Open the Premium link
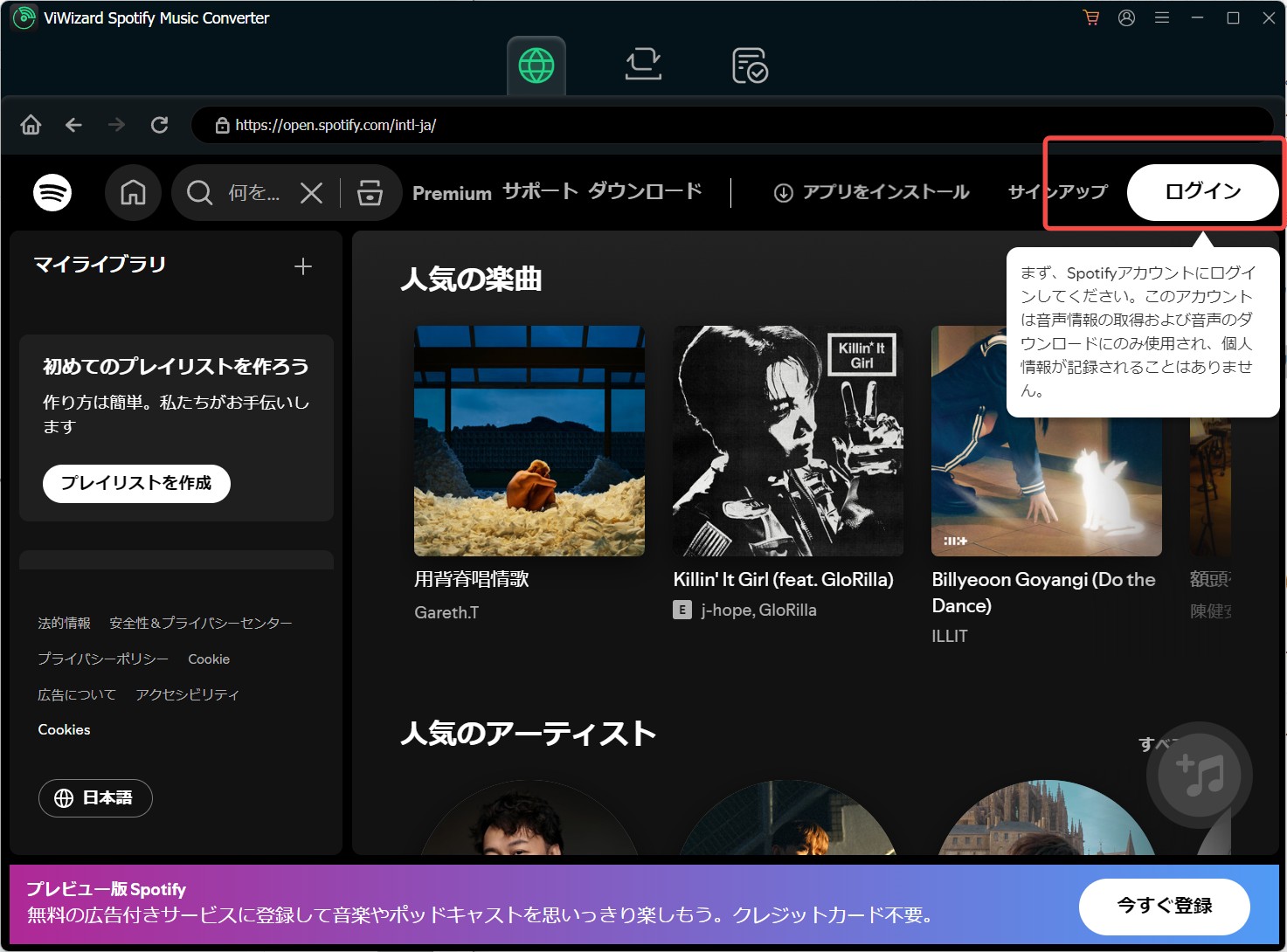This screenshot has width=1287, height=952. pos(452,193)
